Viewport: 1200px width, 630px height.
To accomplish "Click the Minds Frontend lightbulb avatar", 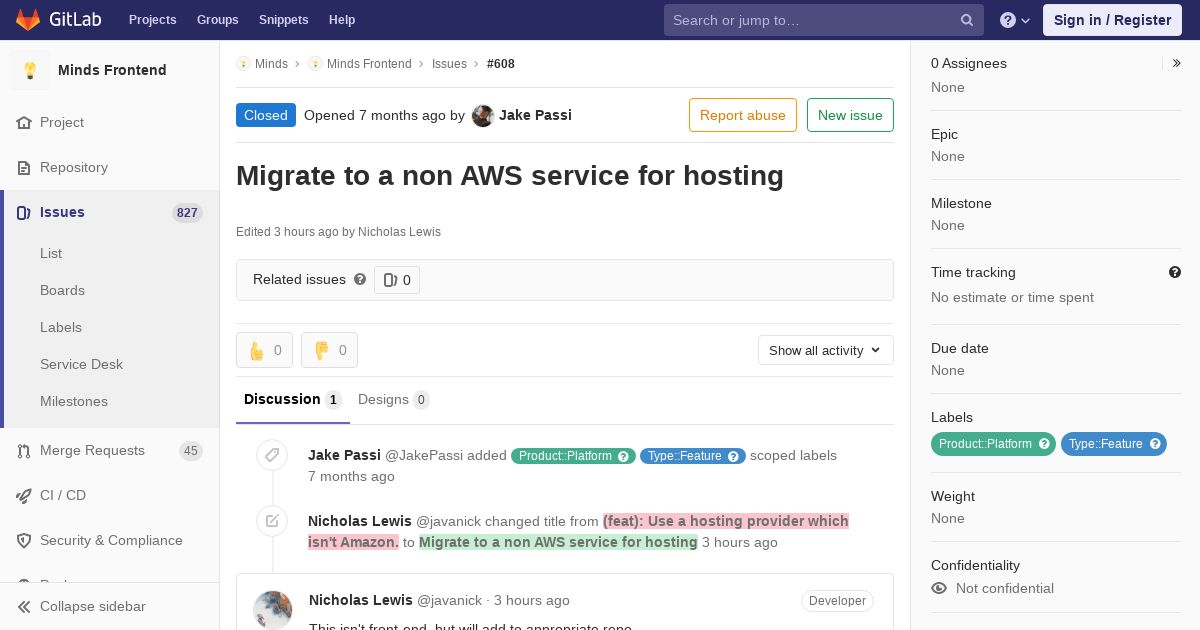I will [30, 70].
